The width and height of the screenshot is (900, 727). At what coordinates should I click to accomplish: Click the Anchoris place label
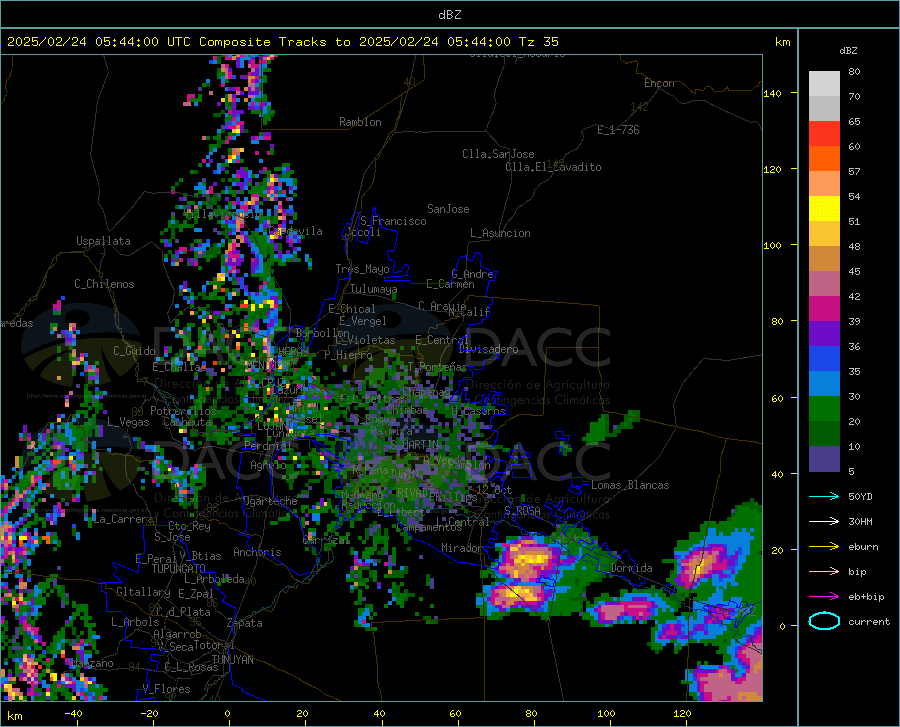point(257,552)
